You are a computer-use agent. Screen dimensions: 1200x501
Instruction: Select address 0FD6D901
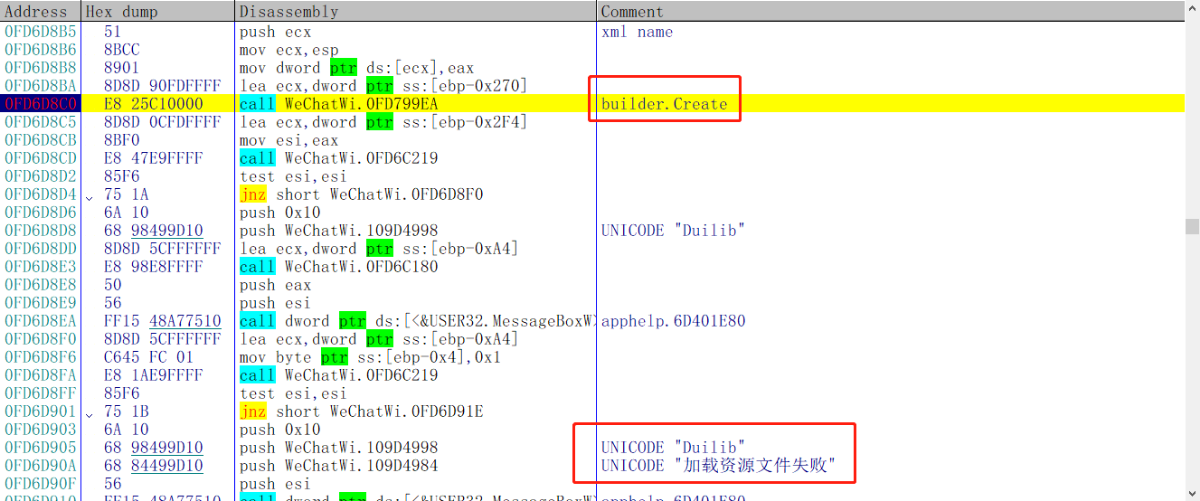coord(41,412)
